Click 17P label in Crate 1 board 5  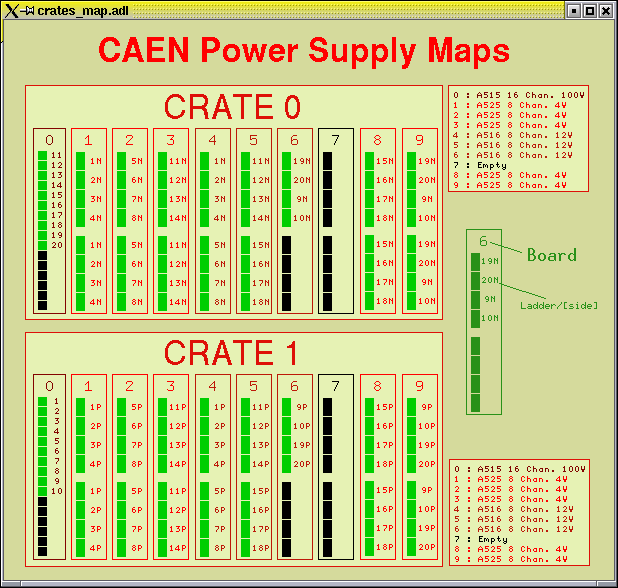click(x=261, y=529)
